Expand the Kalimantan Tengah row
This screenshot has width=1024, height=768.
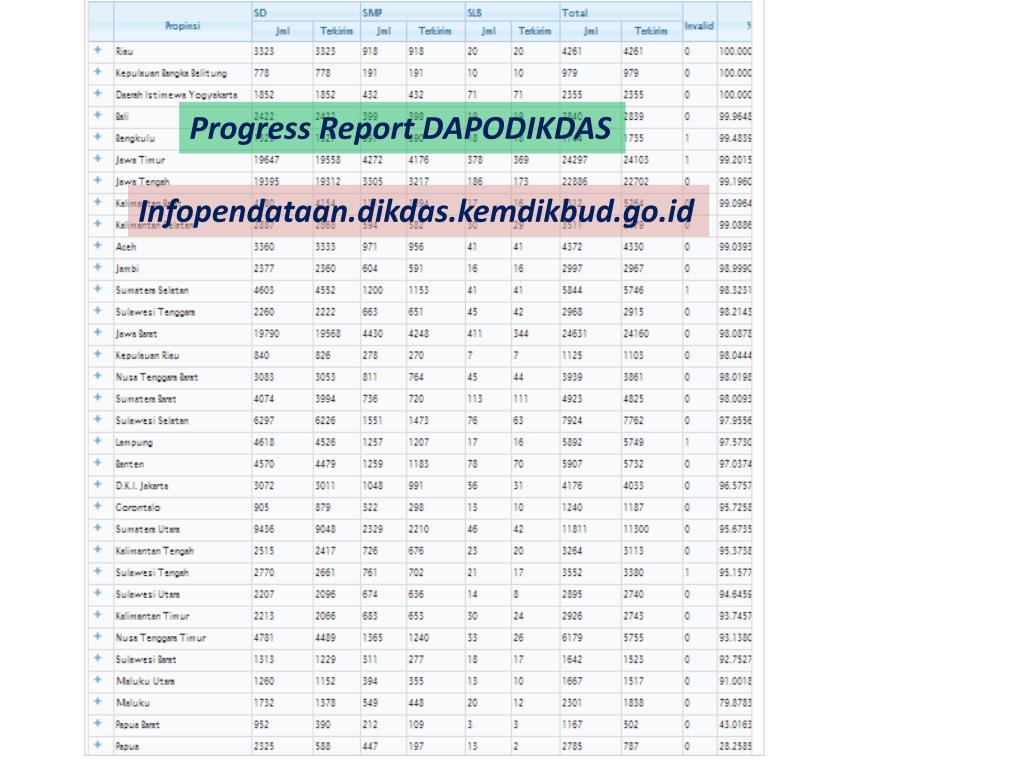coord(98,550)
